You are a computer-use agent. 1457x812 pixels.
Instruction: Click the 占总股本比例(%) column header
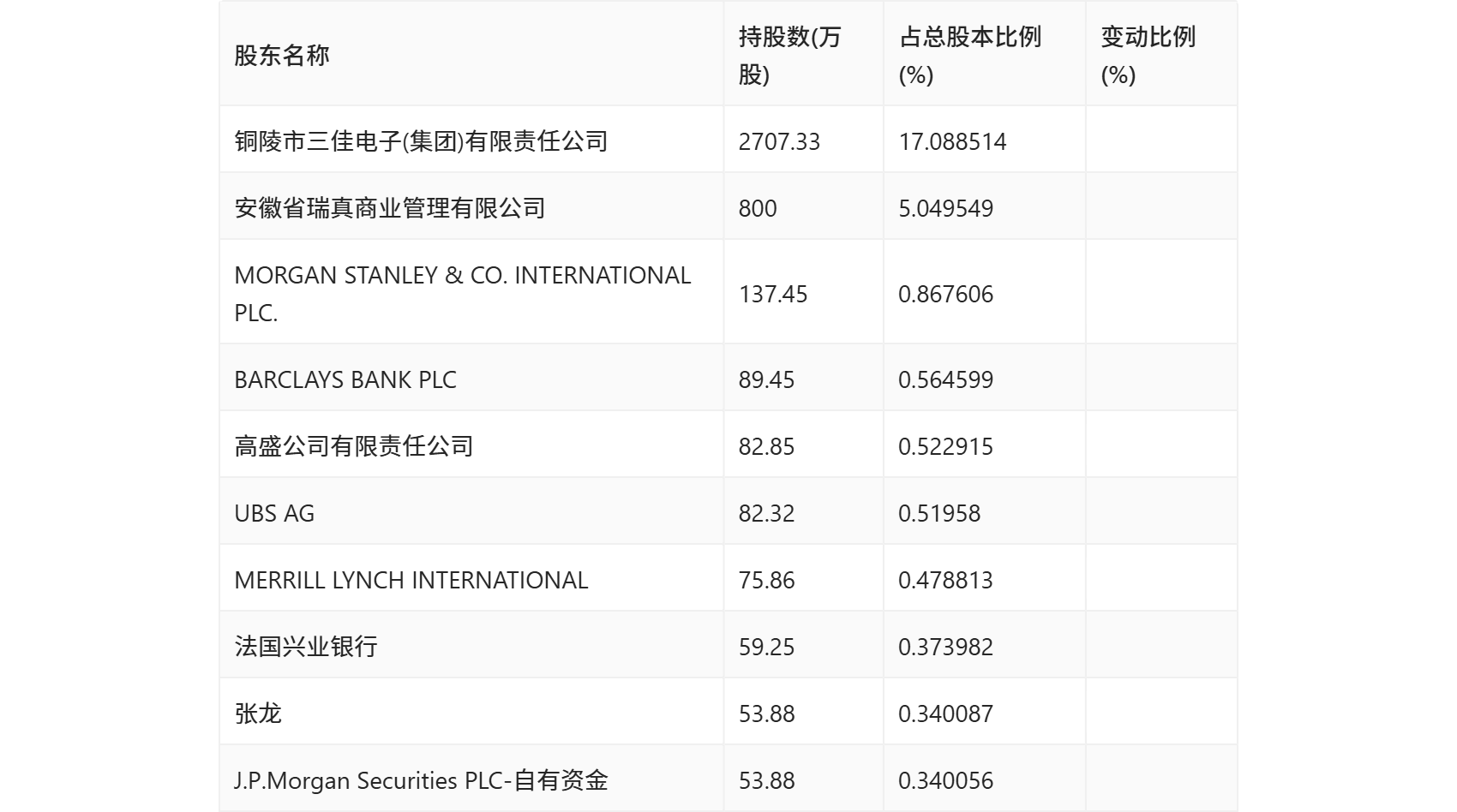pos(969,56)
